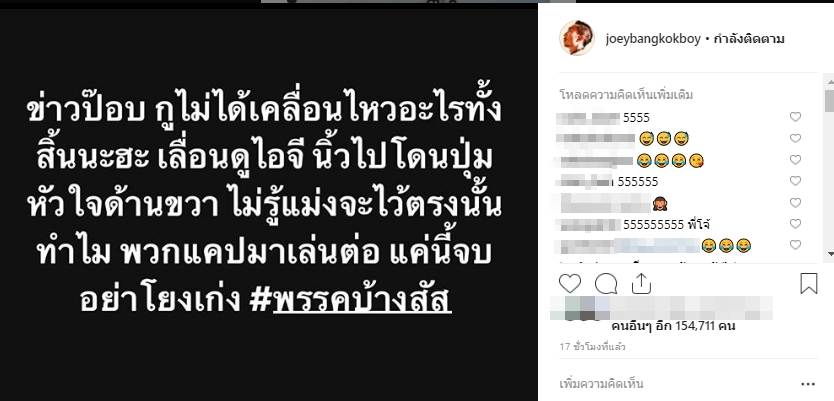Viewport: 834px width, 401px height.
Task: Click the เพิ่มความคิดเห็น comment field
Action: tap(675, 383)
